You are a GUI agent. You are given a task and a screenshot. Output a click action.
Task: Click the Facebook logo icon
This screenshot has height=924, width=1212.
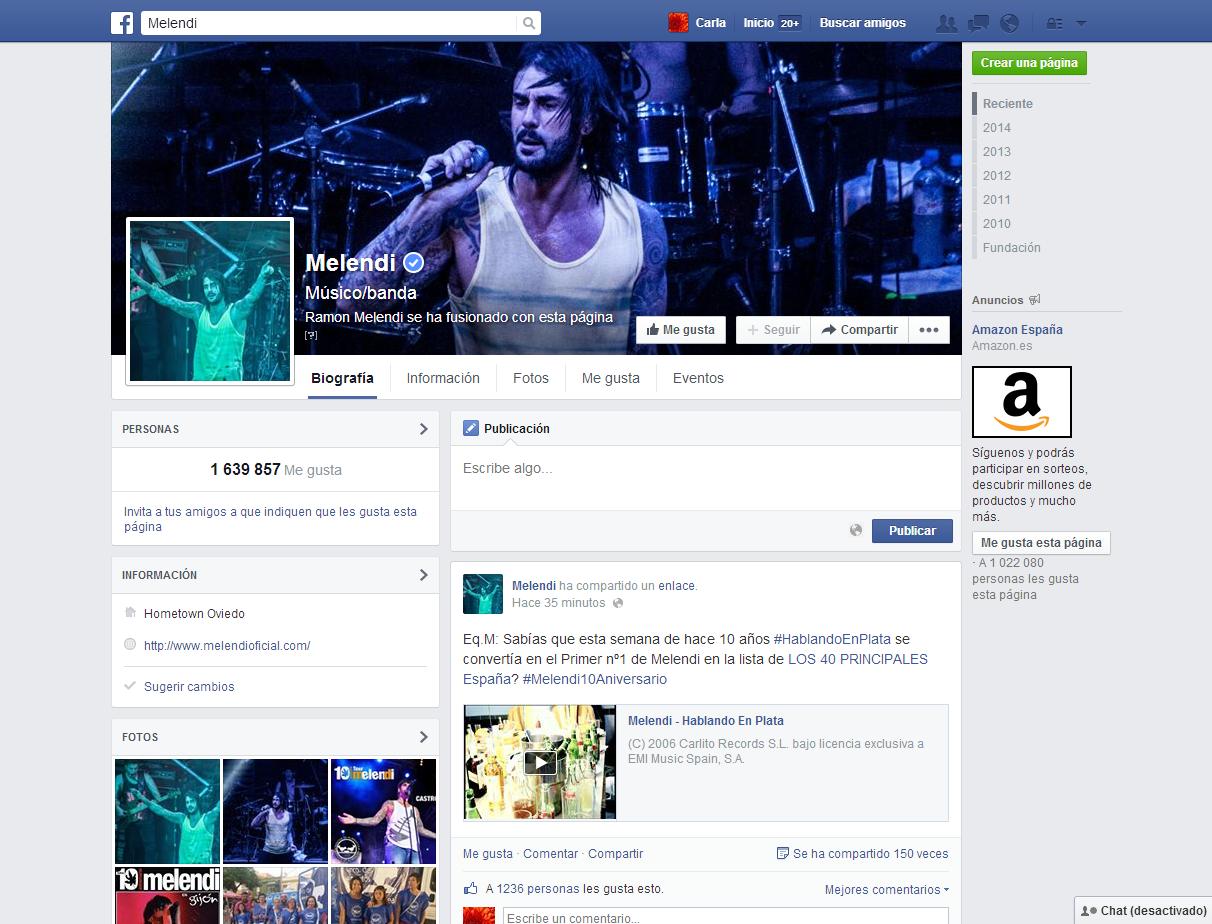point(122,23)
